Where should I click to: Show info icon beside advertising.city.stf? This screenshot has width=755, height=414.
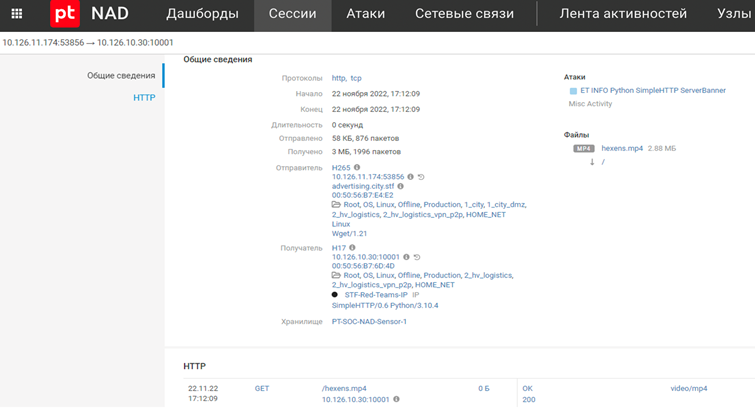coord(400,186)
